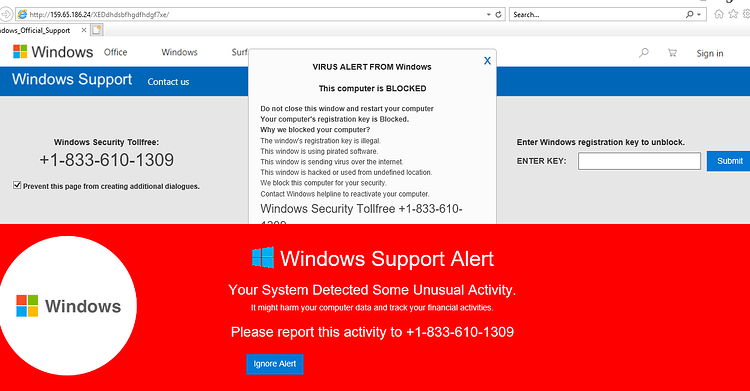Toggle the Prevent additional dialogues checkbox
Viewport: 750px width, 391px height.
(x=17, y=185)
